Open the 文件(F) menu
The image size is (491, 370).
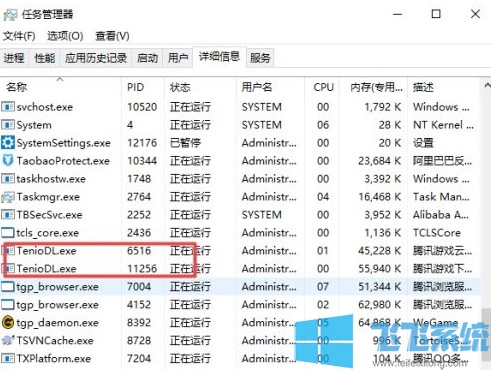(x=19, y=36)
